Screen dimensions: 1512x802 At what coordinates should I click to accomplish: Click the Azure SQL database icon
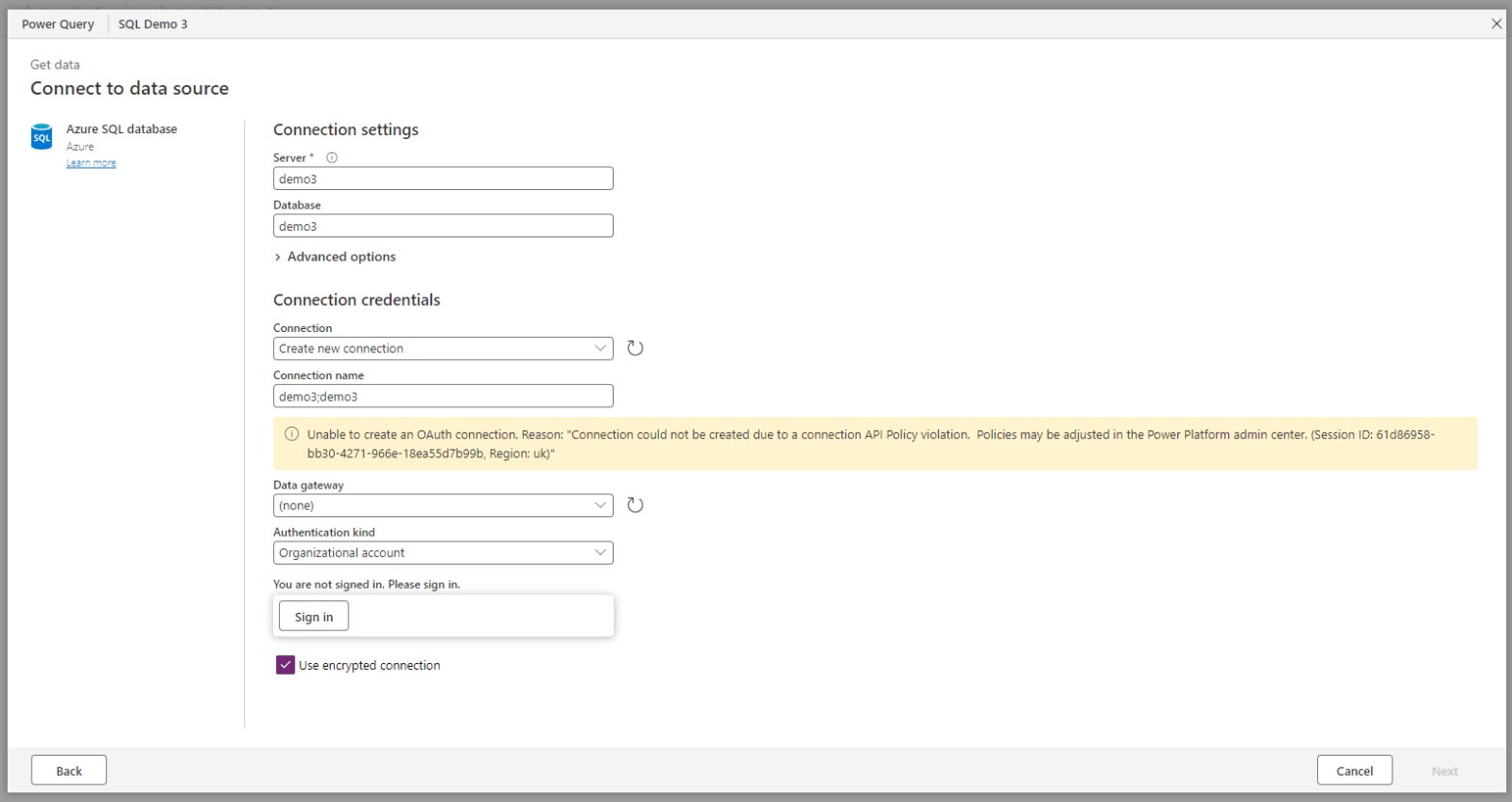pos(41,137)
